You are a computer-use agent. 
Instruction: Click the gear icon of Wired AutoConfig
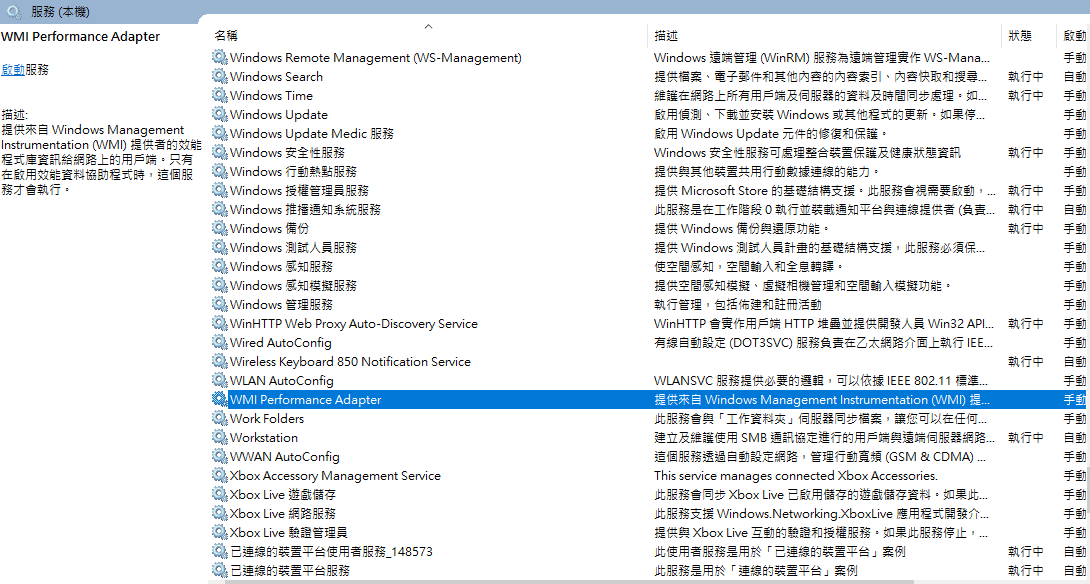220,343
